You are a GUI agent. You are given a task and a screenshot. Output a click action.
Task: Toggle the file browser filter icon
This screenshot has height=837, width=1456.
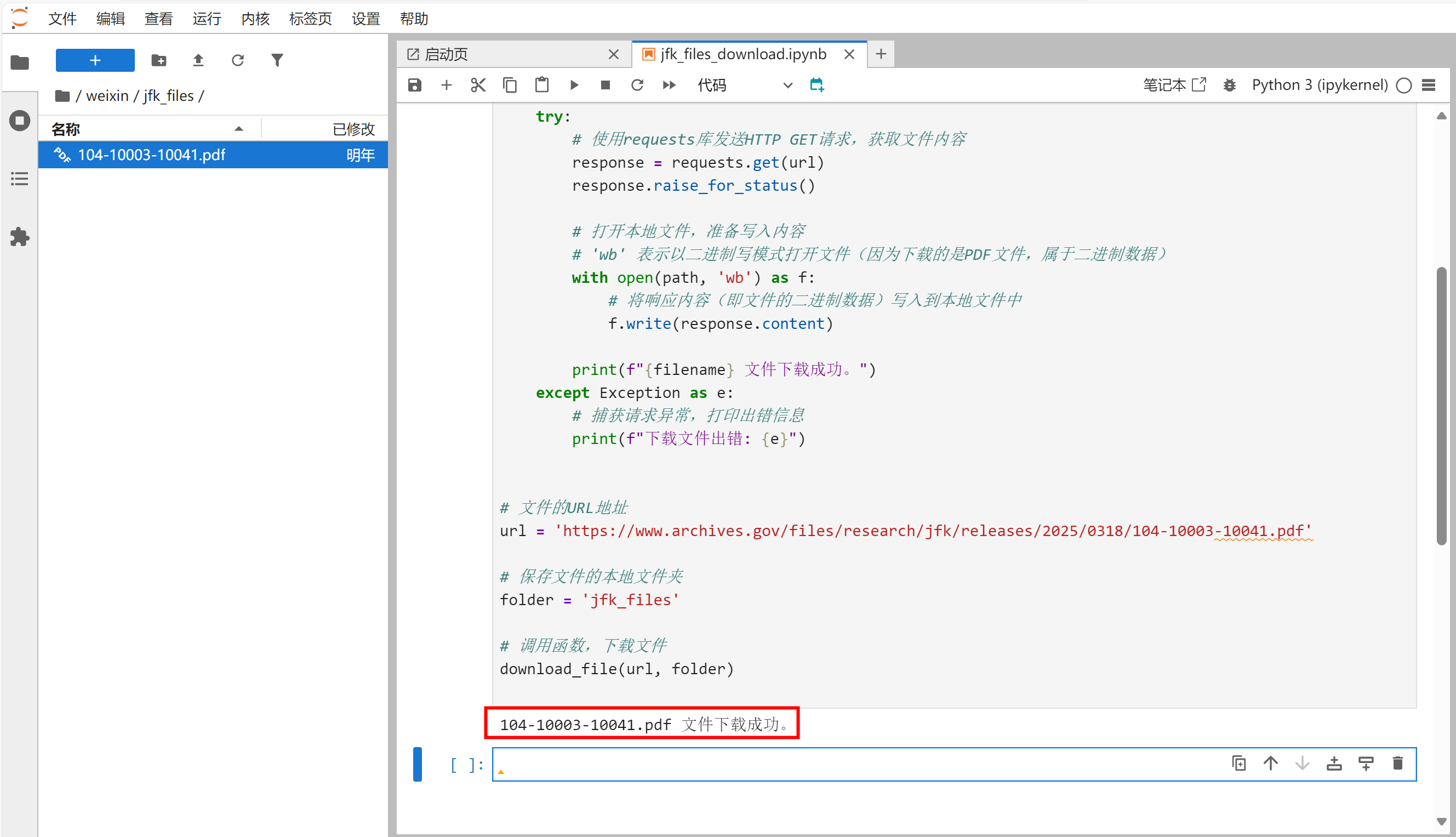click(x=277, y=60)
